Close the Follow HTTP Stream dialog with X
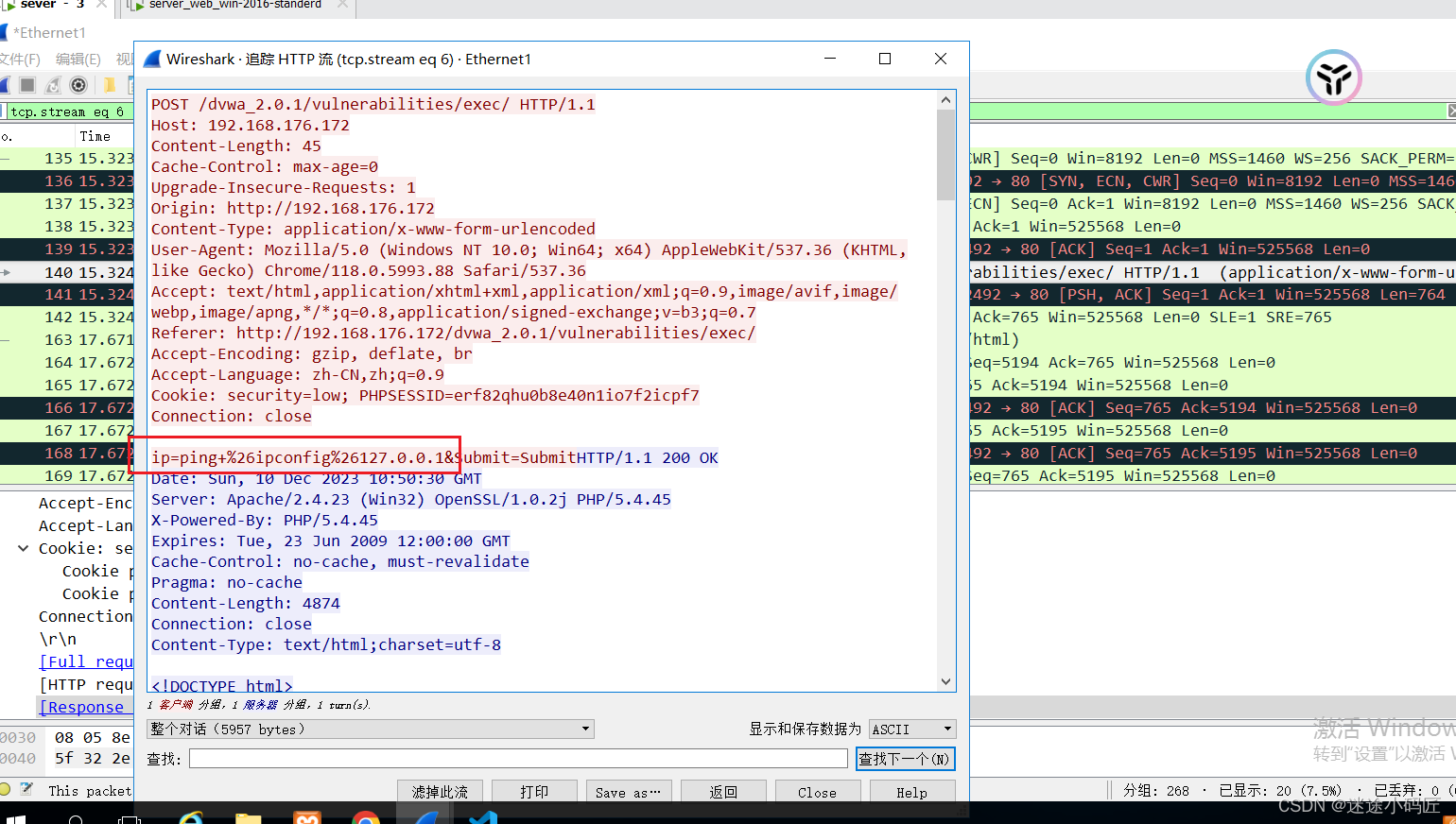1456x824 pixels. click(x=941, y=59)
